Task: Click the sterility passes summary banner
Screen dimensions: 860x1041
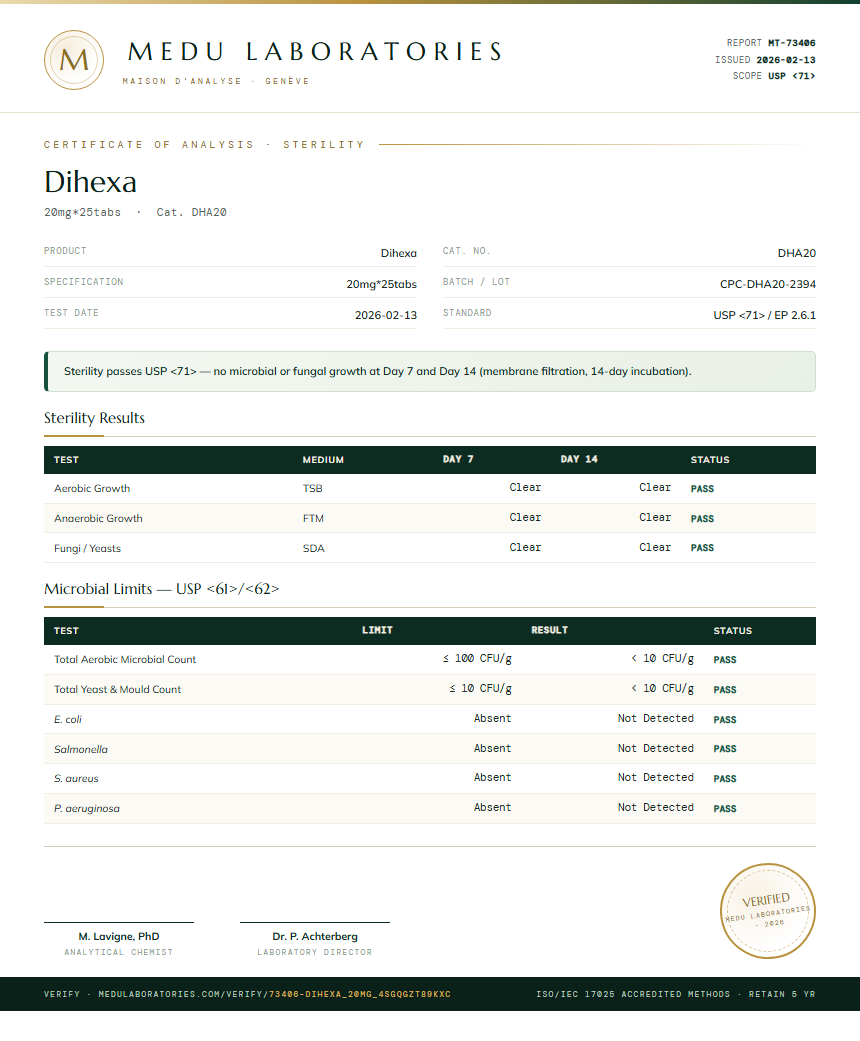Action: coord(430,371)
